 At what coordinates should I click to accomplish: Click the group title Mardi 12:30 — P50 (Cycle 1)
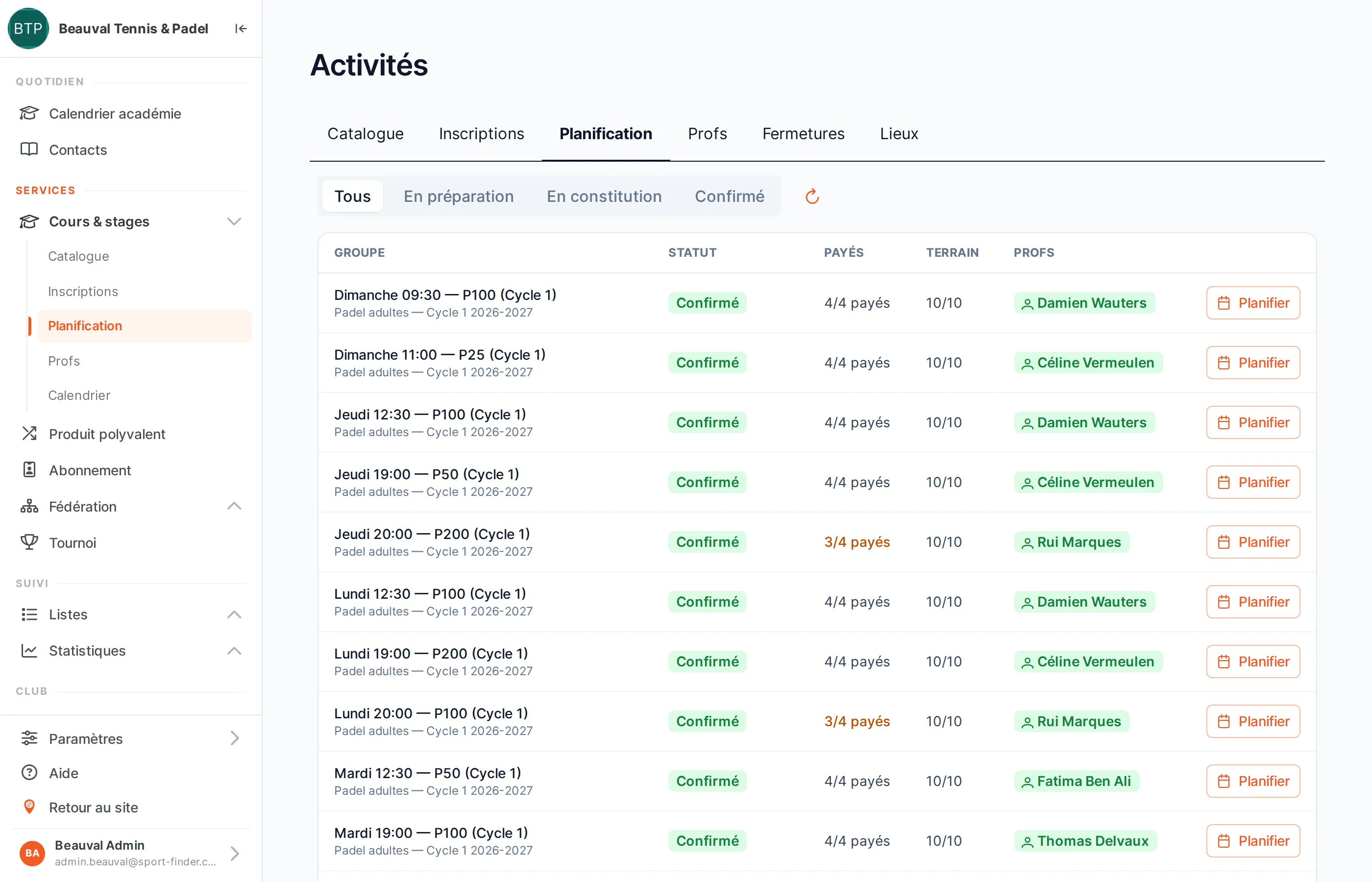tap(427, 773)
